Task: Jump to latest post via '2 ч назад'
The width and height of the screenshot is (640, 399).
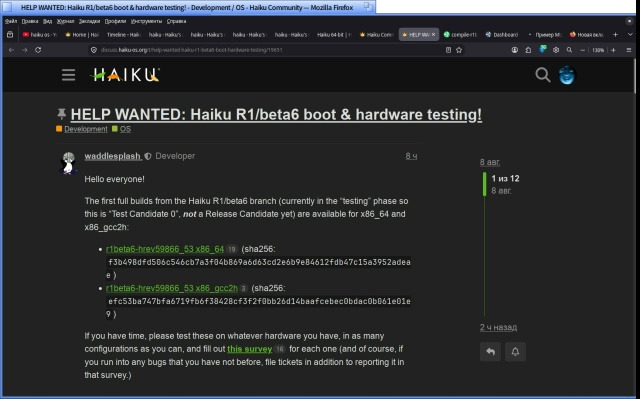Action: tap(498, 327)
